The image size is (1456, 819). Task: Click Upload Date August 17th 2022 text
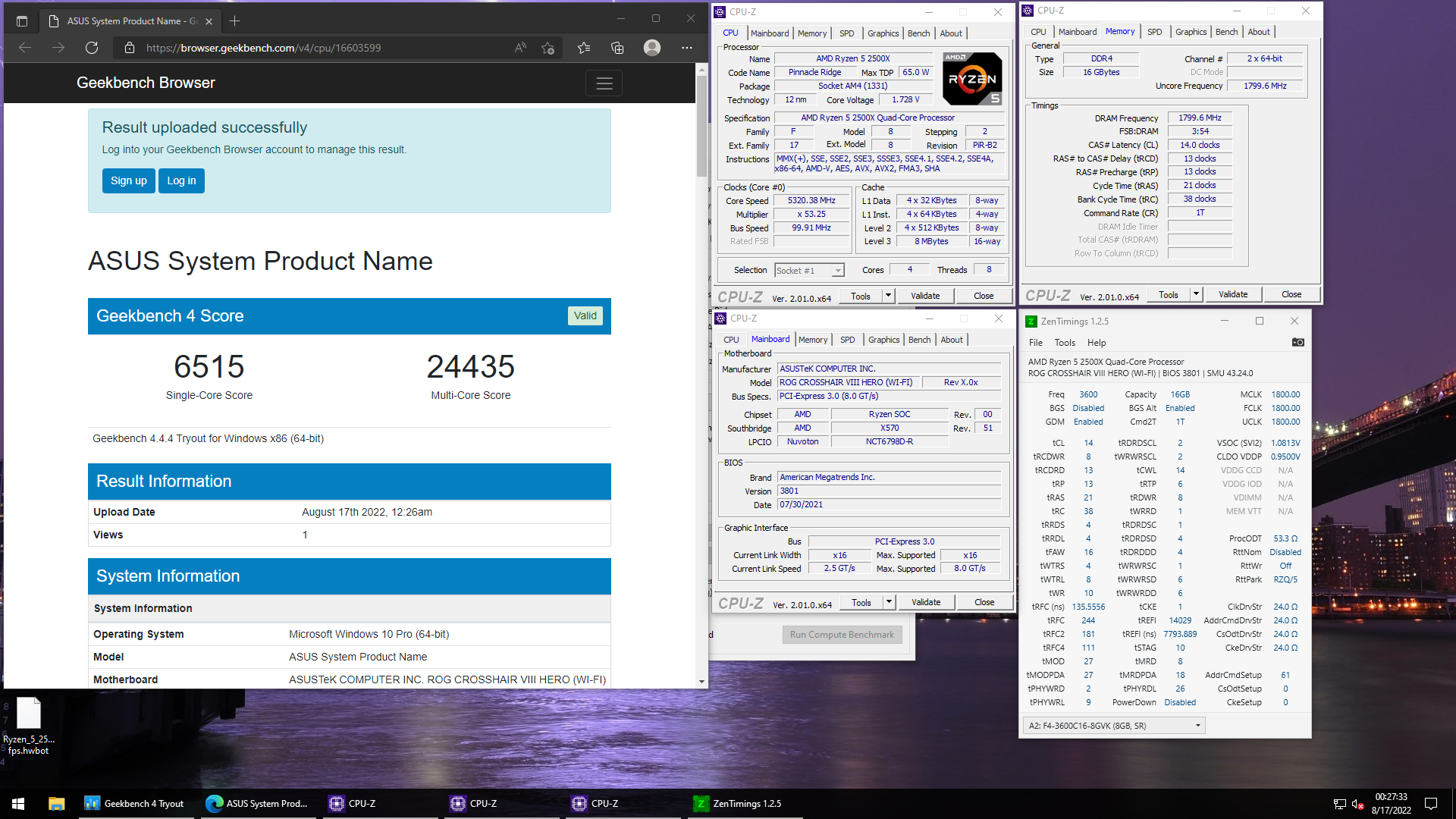pos(367,512)
